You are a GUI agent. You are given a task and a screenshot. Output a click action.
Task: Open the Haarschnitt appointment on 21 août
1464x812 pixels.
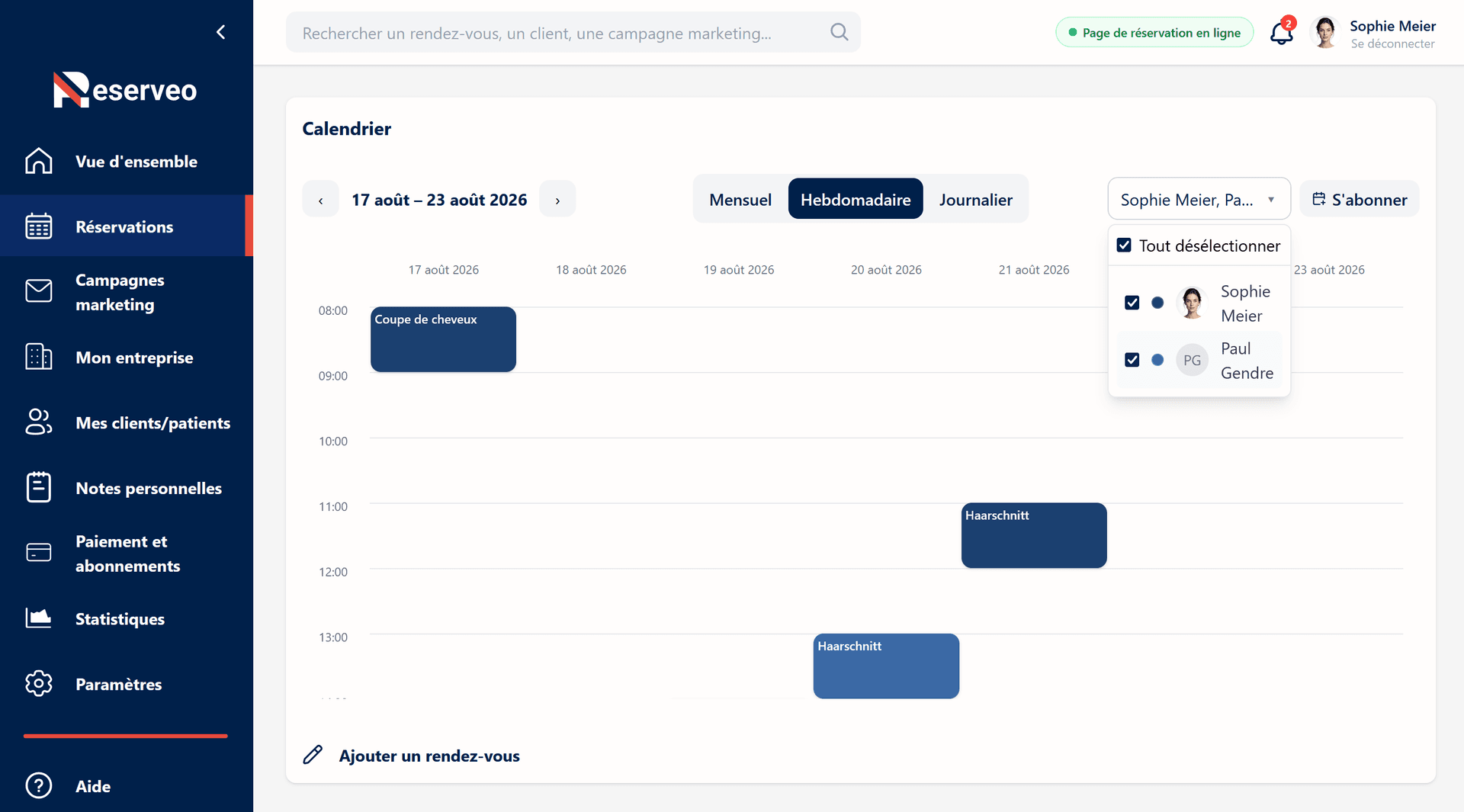point(1034,535)
